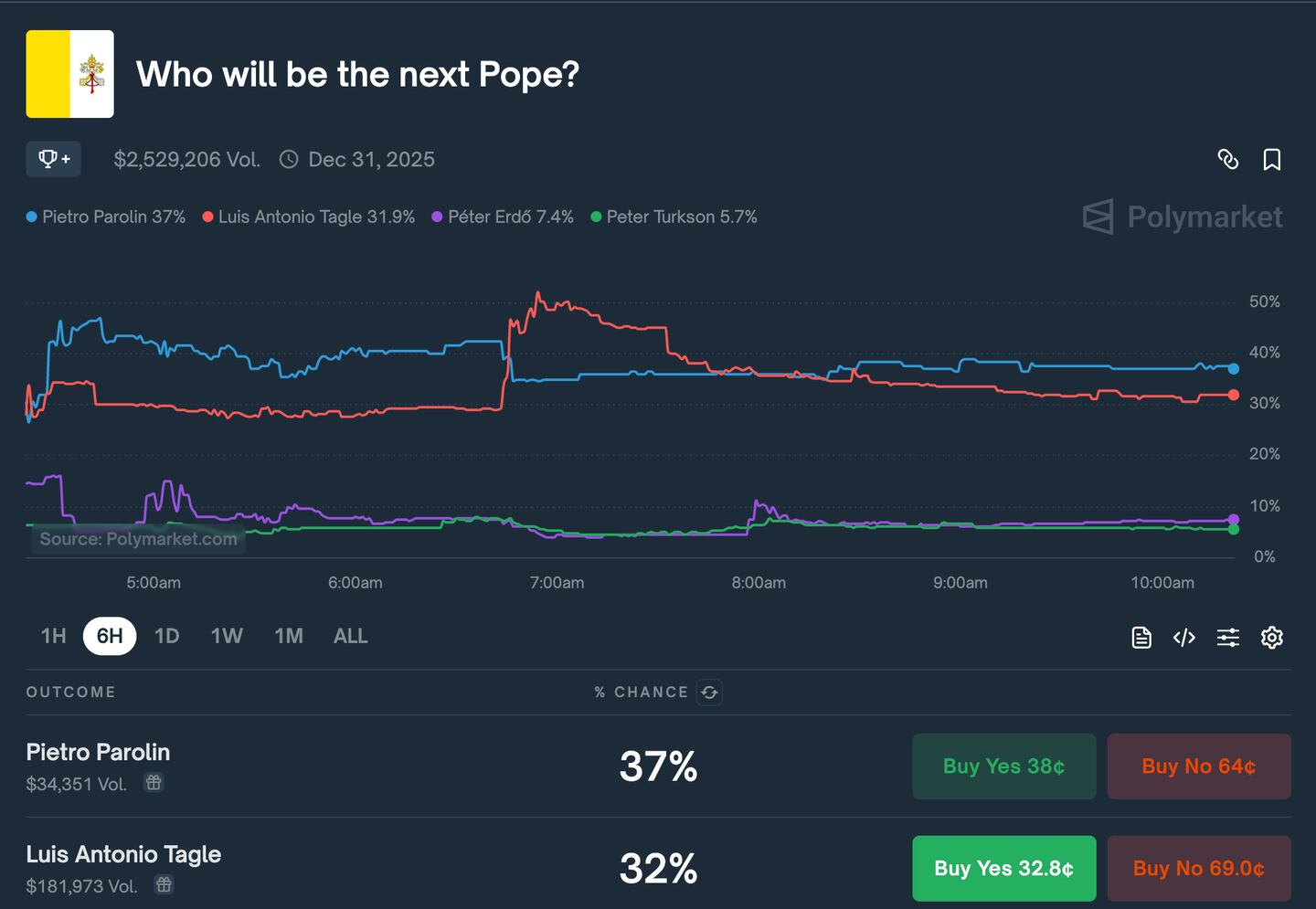Expand the 1M timeframe option
This screenshot has height=909, width=1316.
289,636
